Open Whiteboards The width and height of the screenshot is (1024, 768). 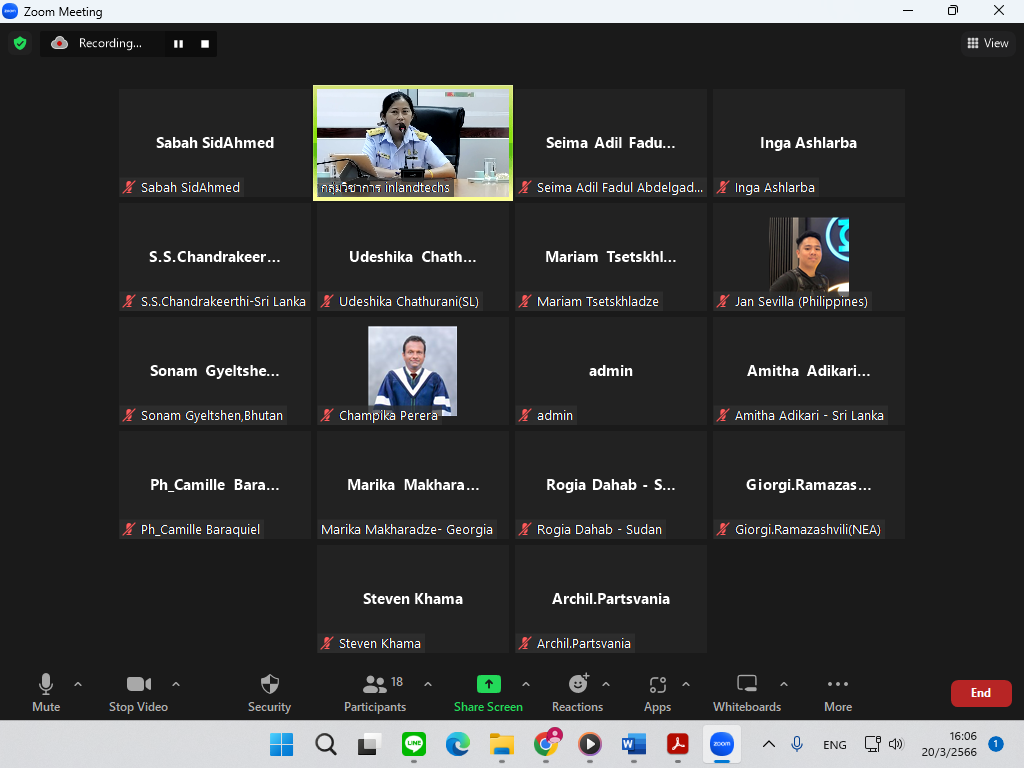[747, 693]
